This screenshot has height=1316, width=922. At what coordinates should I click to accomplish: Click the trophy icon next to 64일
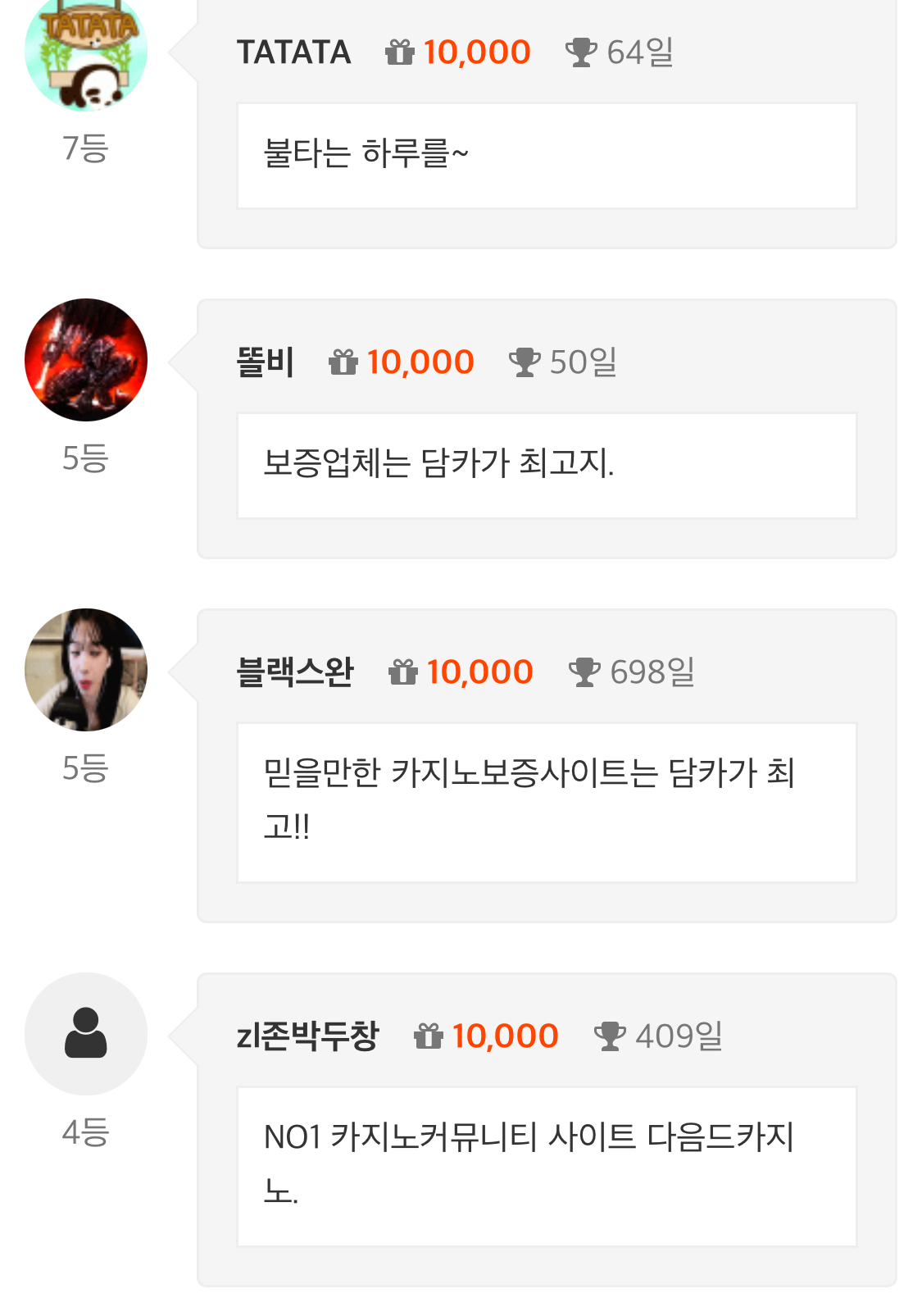pos(581,52)
